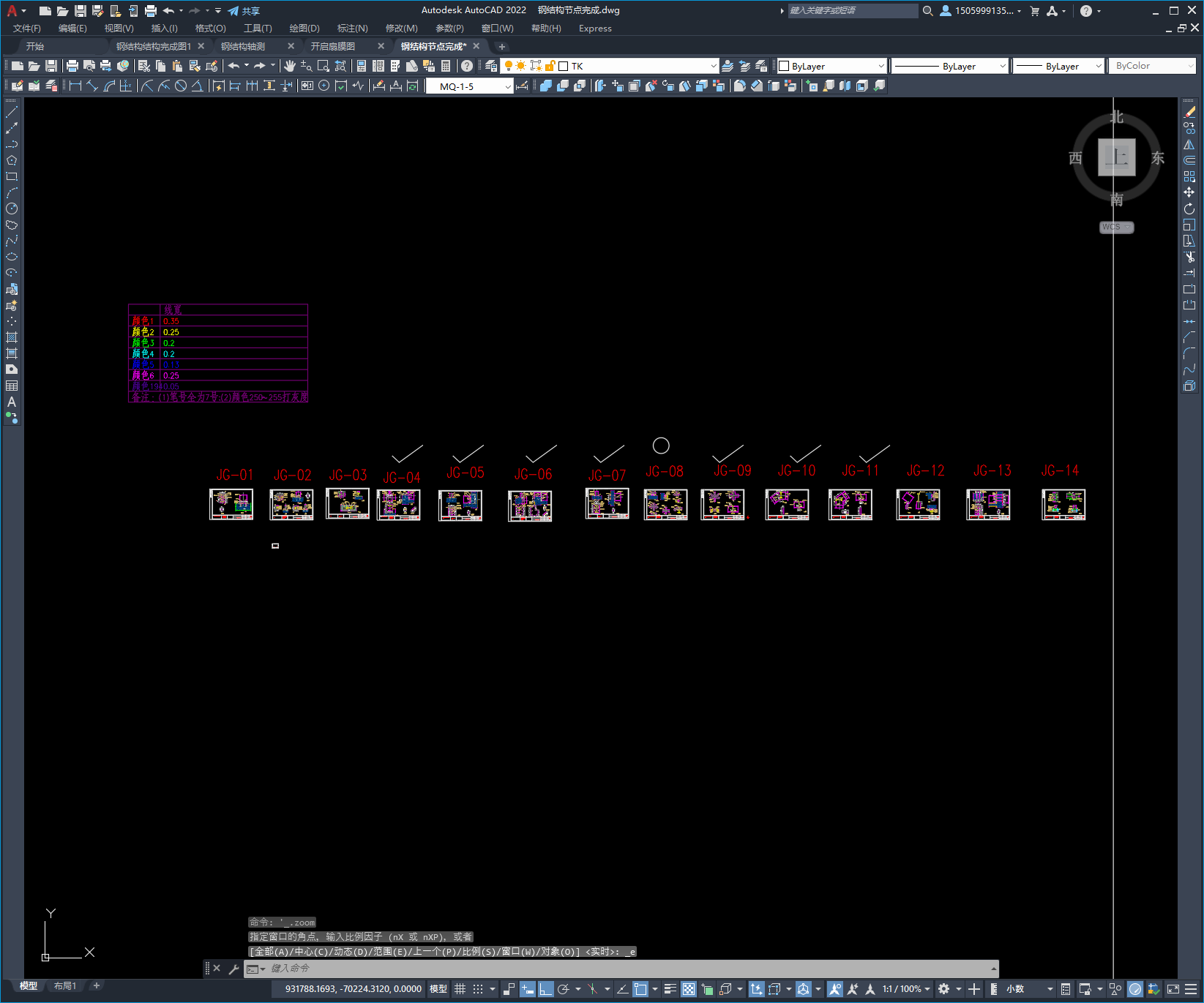
Task: Open the Layer Properties Manager
Action: [491, 66]
